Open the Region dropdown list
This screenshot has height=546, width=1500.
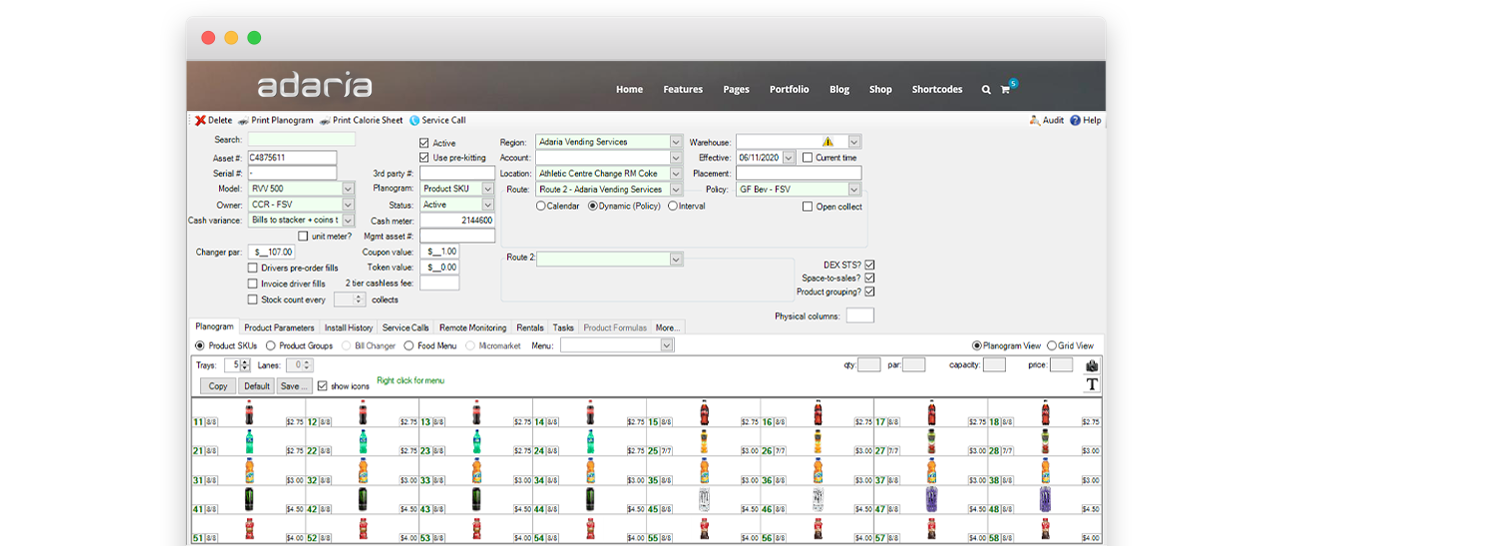coord(675,142)
